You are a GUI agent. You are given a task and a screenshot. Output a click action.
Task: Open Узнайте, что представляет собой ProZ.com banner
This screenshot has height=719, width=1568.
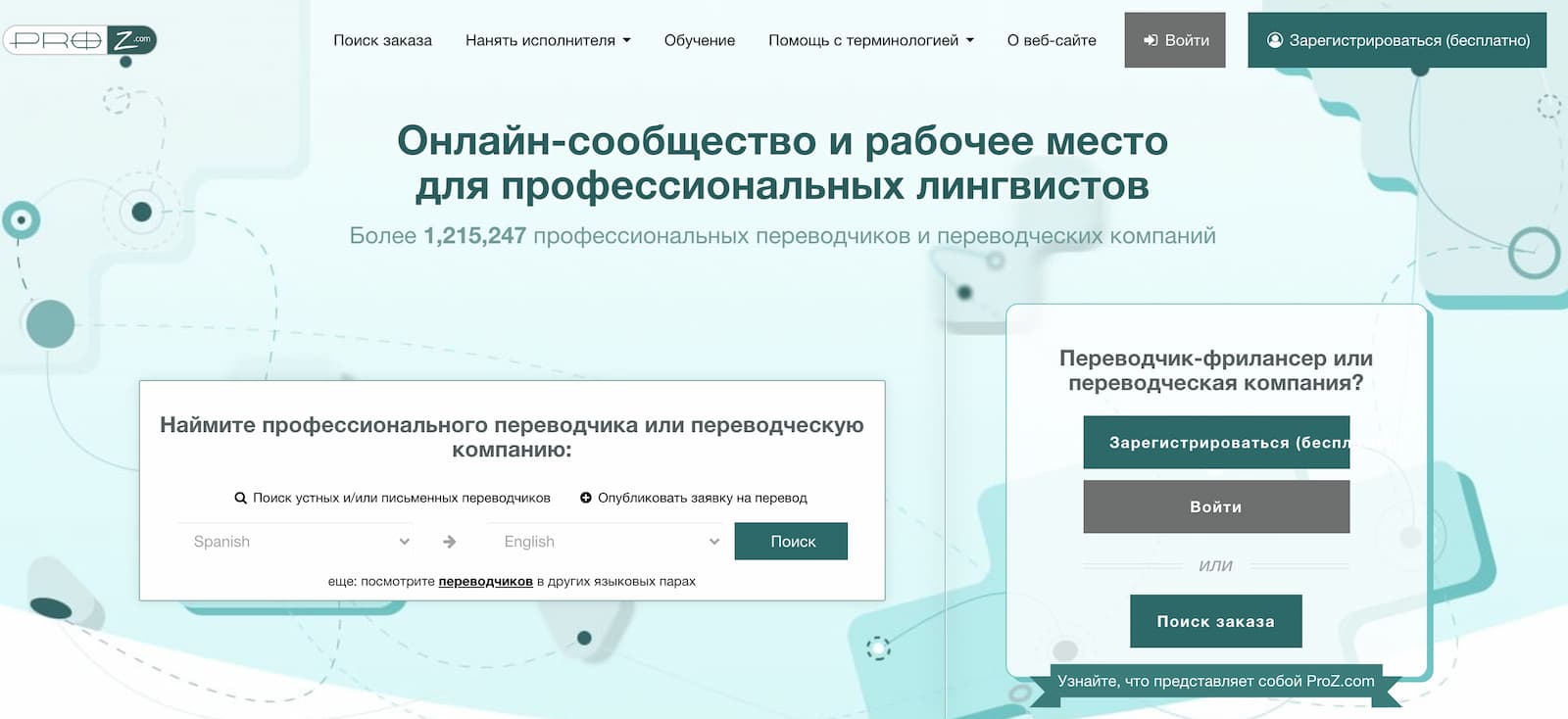coord(1216,682)
